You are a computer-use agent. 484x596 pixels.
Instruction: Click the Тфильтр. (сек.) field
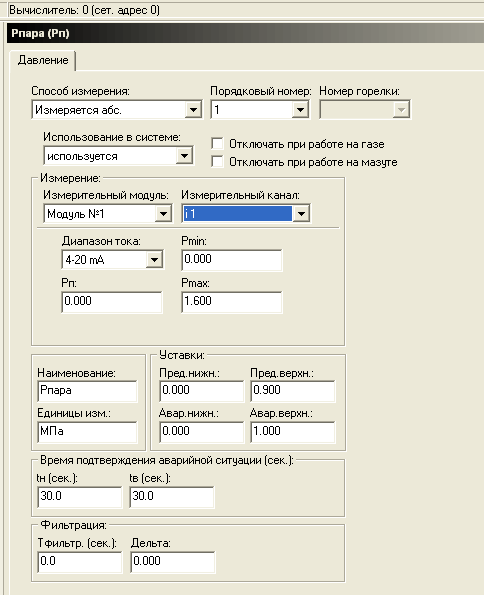coord(80,562)
